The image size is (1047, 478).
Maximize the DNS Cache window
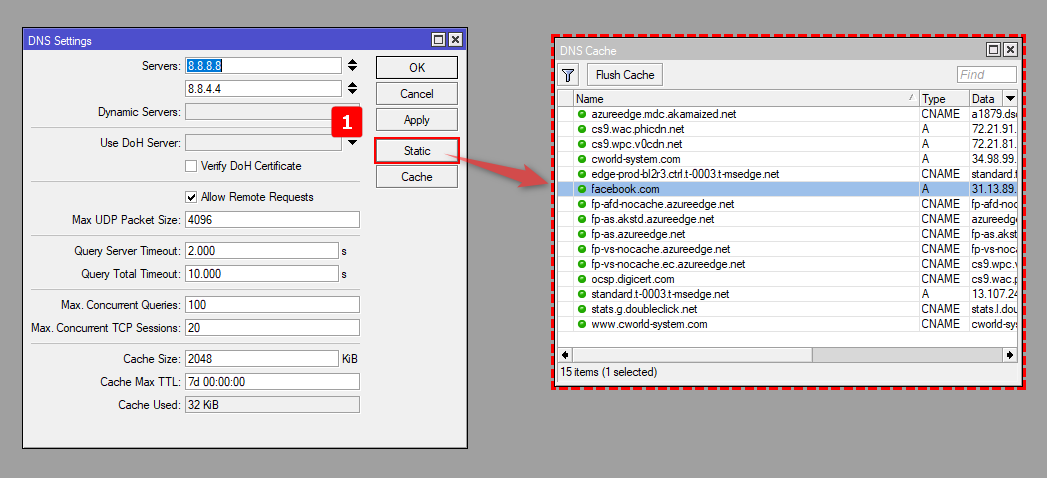993,49
